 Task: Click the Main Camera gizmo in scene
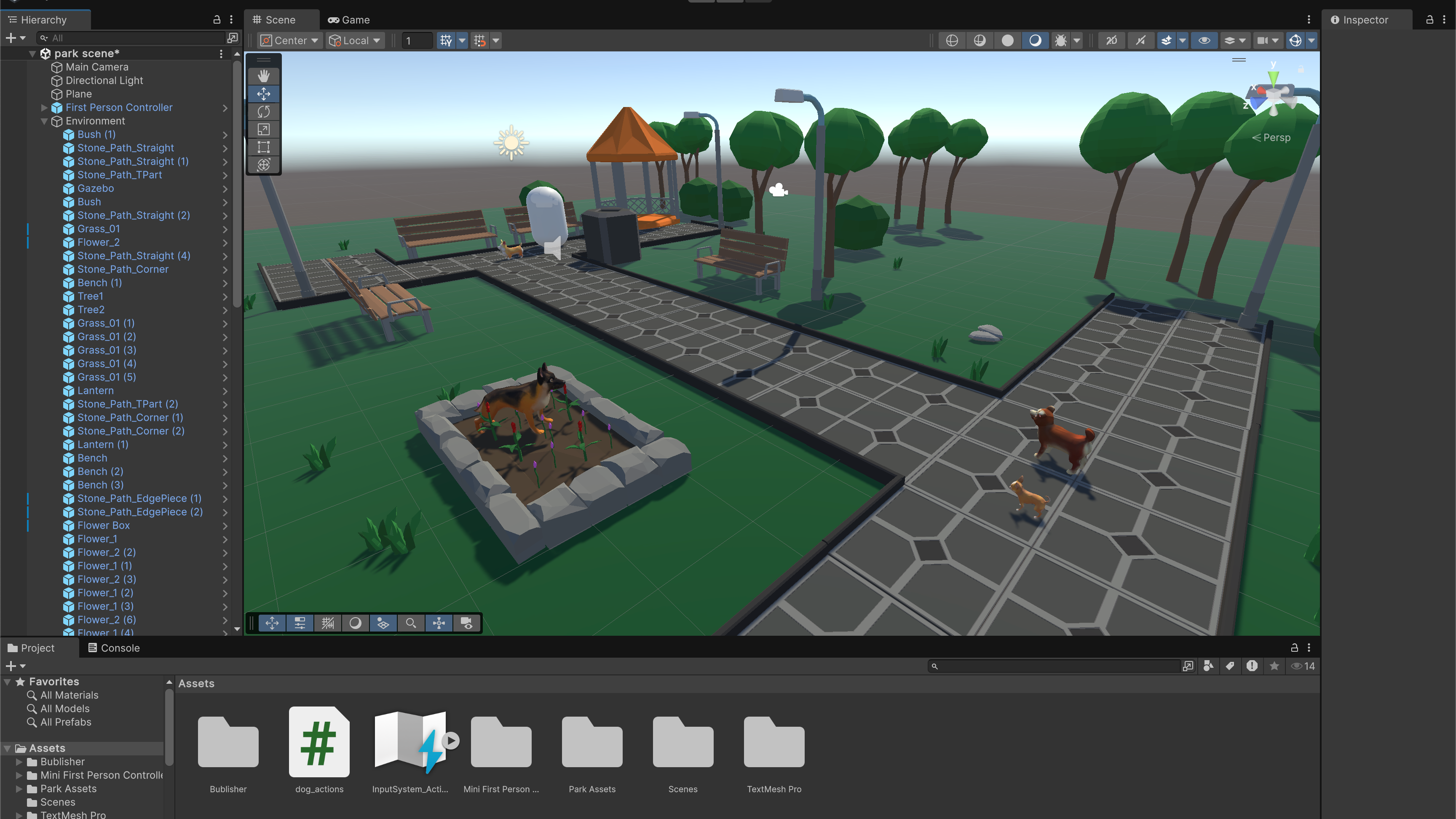click(778, 190)
